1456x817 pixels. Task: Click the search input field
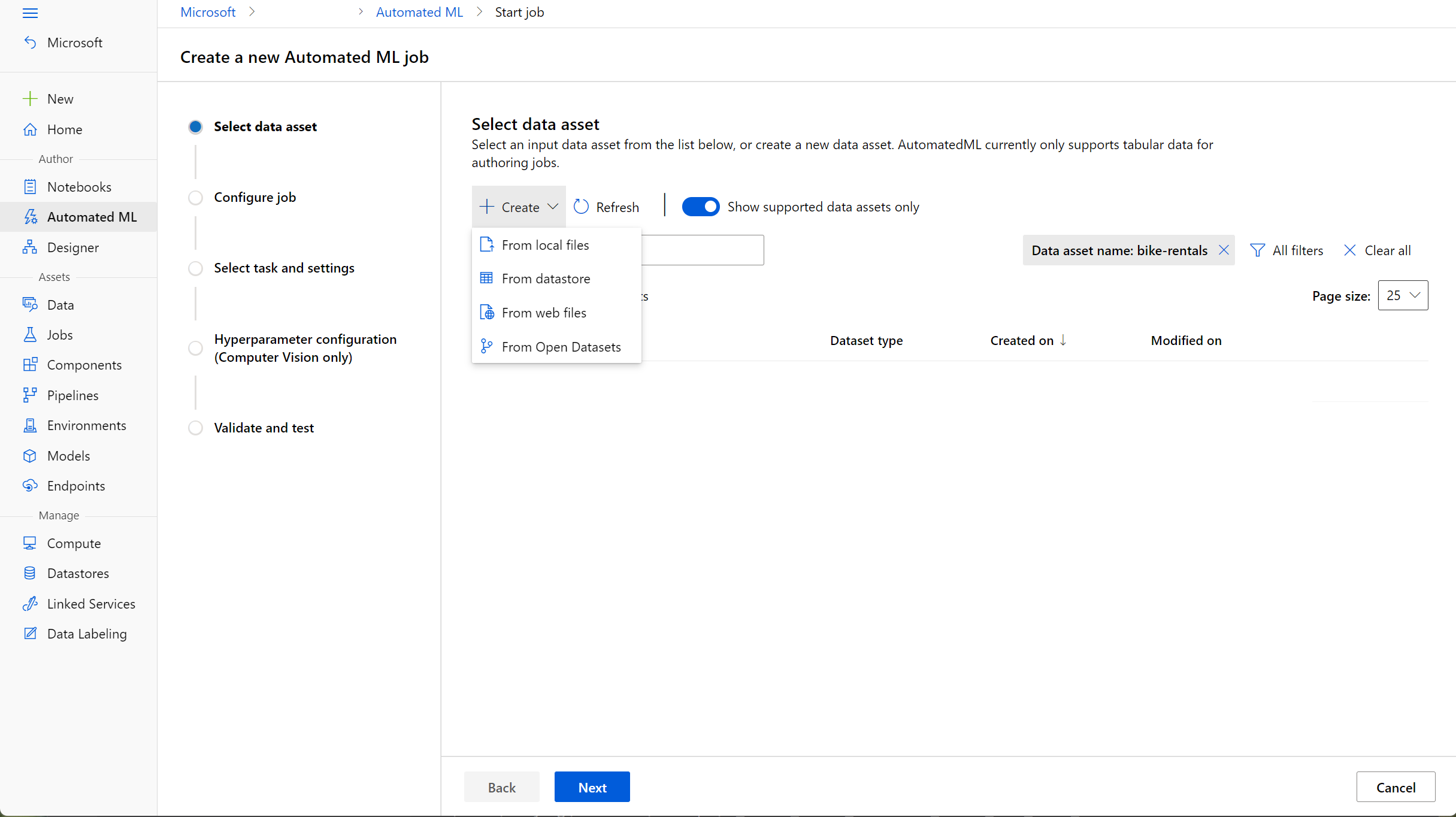[702, 250]
